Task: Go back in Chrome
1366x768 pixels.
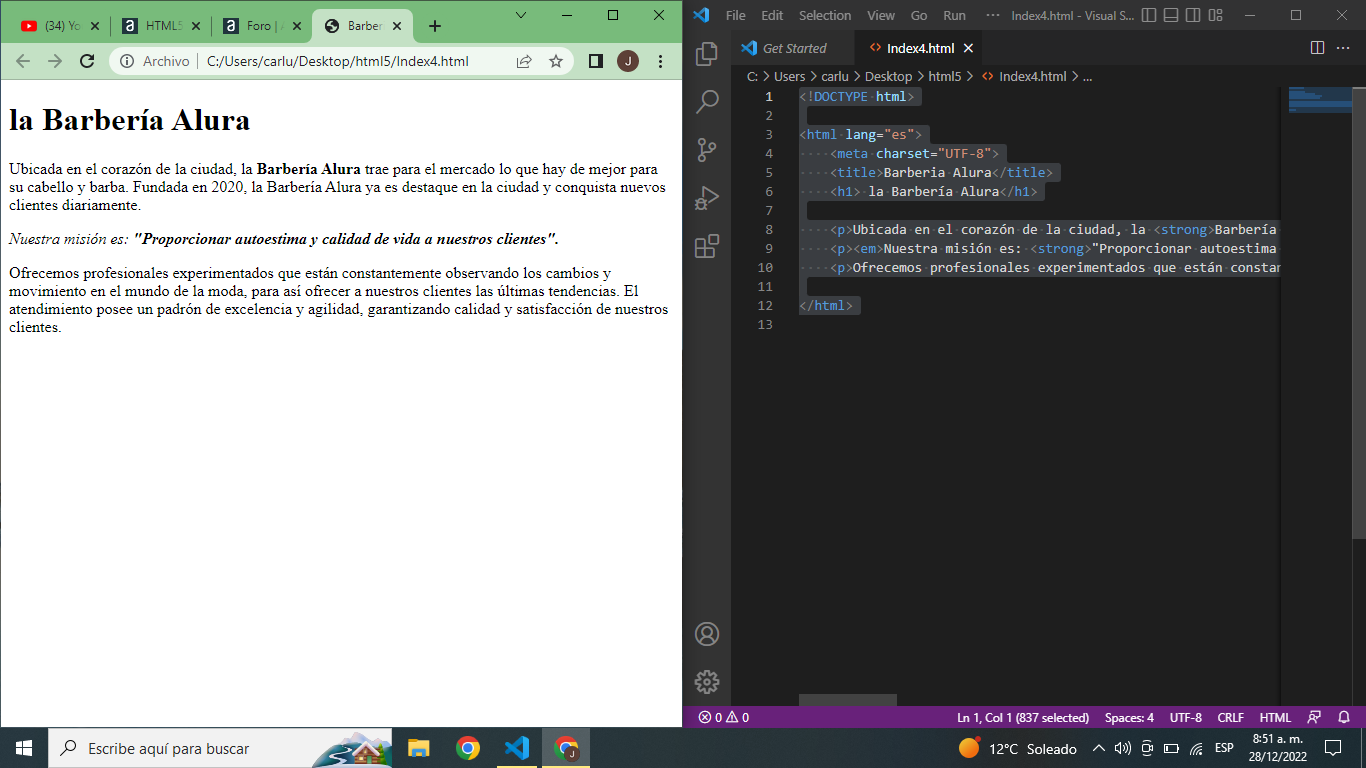Action: pos(23,61)
